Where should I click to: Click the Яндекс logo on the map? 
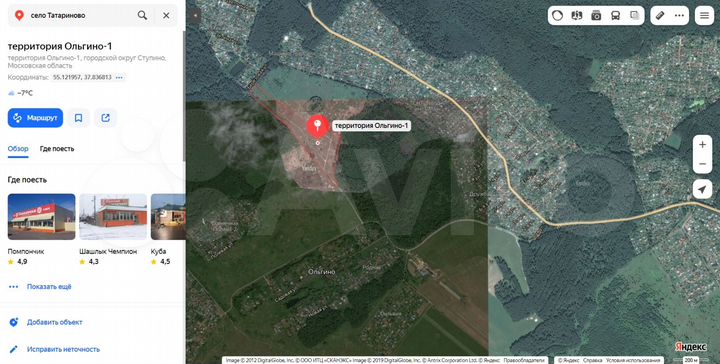691,347
